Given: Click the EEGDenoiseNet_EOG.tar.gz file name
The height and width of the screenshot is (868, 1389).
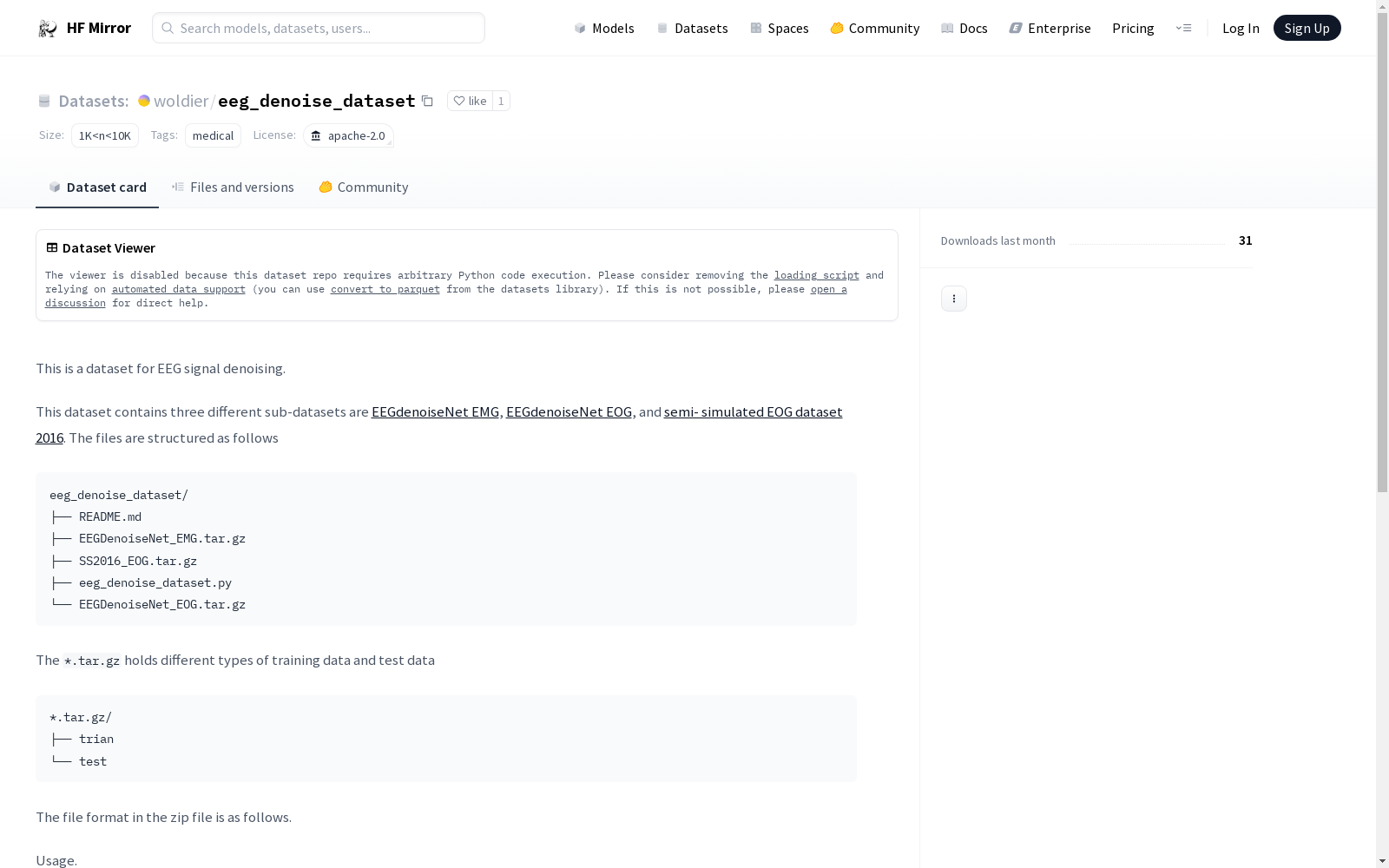Looking at the screenshot, I should point(162,604).
